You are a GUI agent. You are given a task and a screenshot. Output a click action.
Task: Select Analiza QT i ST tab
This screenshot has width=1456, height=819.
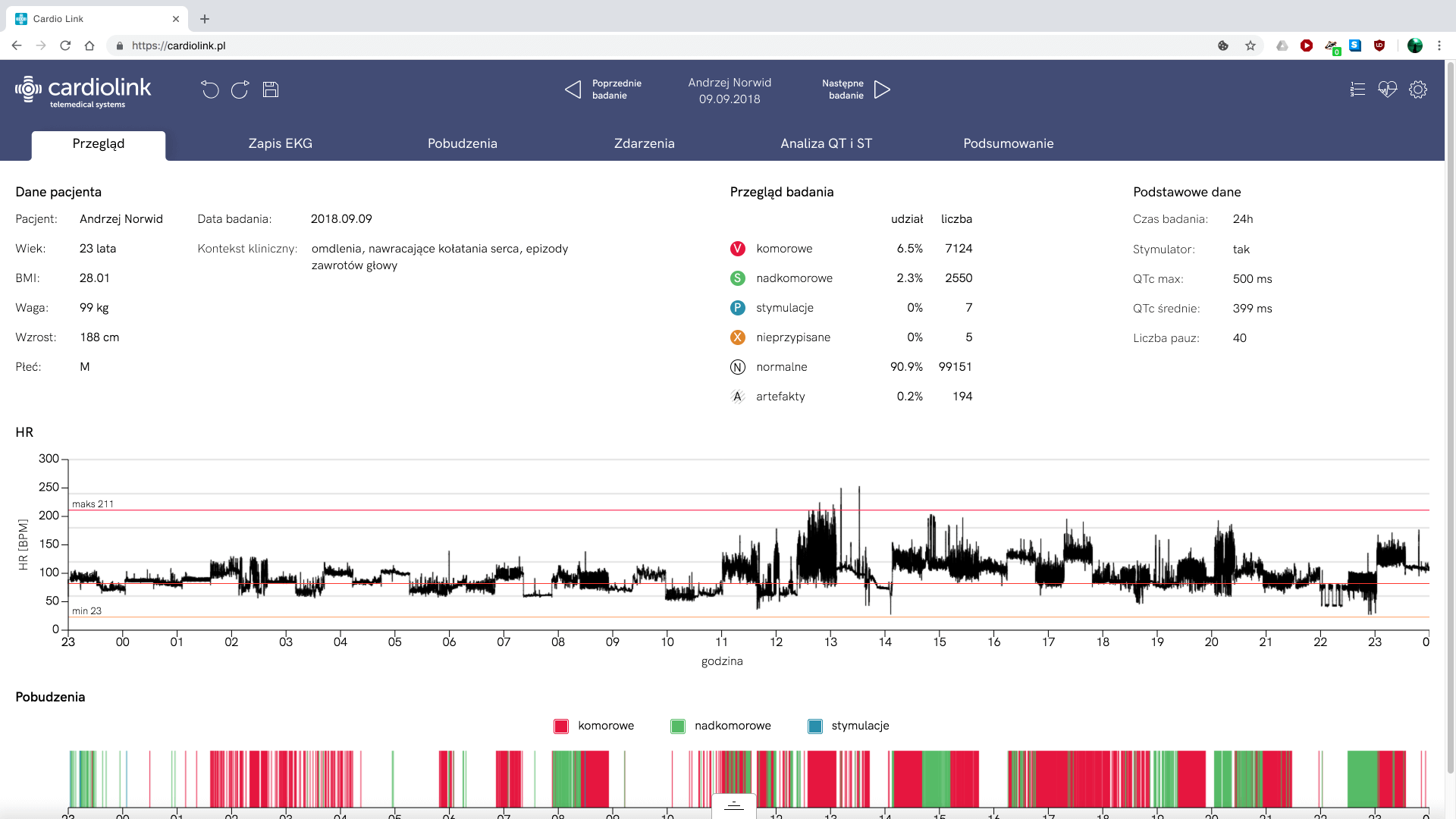826,143
